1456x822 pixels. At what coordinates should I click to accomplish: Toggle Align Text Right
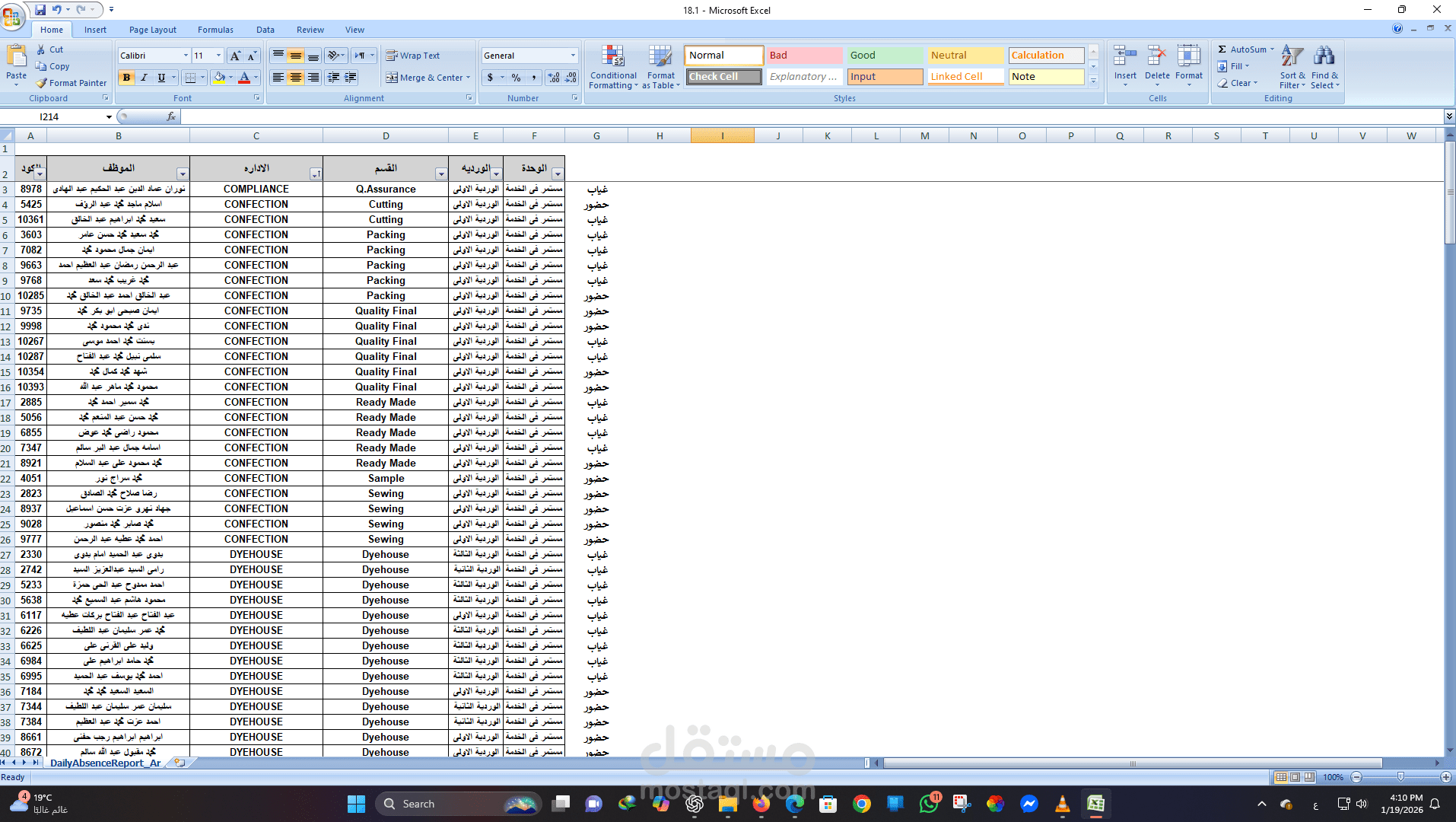click(313, 78)
